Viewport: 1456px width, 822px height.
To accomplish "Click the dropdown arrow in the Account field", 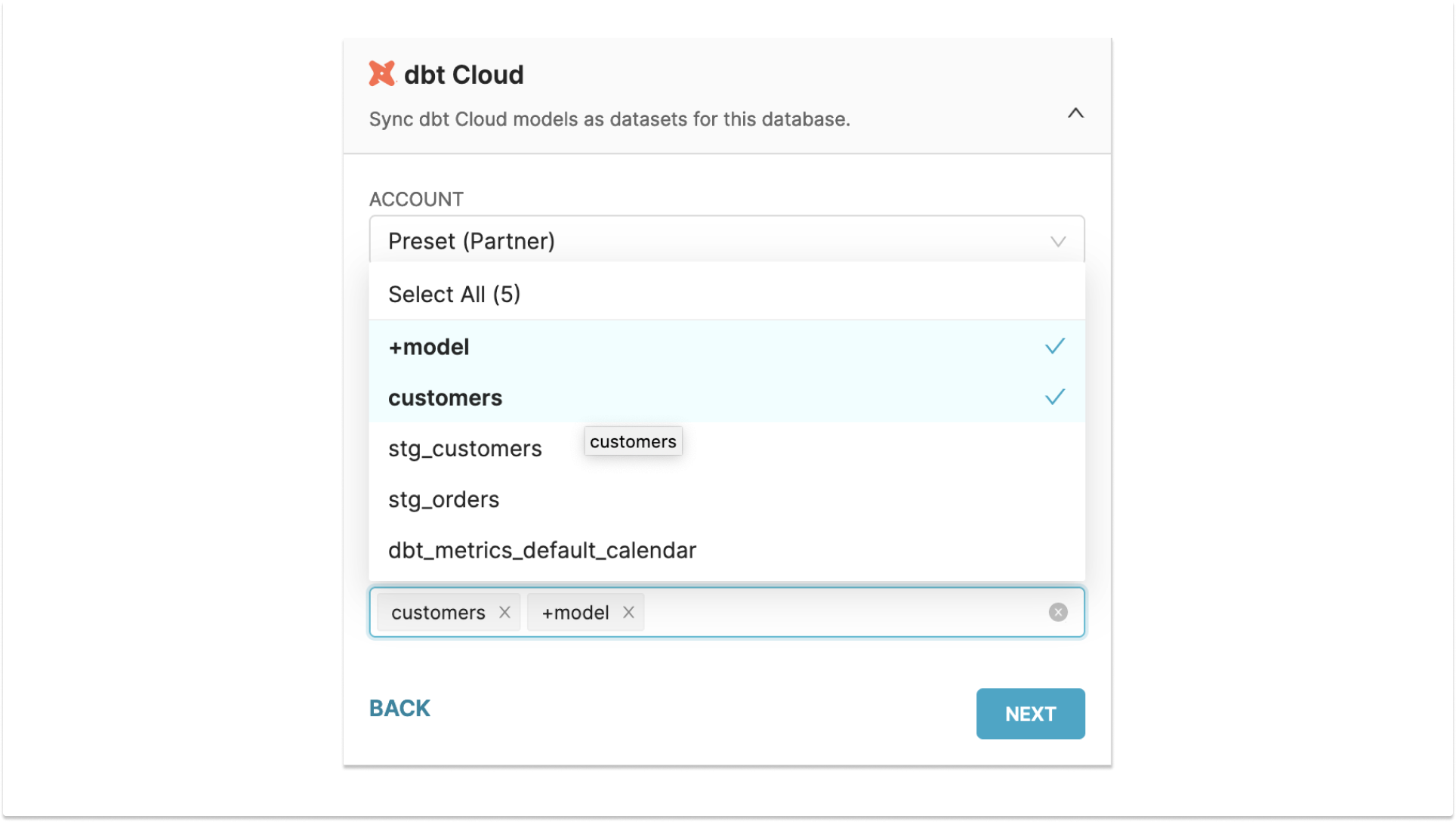I will coord(1058,241).
